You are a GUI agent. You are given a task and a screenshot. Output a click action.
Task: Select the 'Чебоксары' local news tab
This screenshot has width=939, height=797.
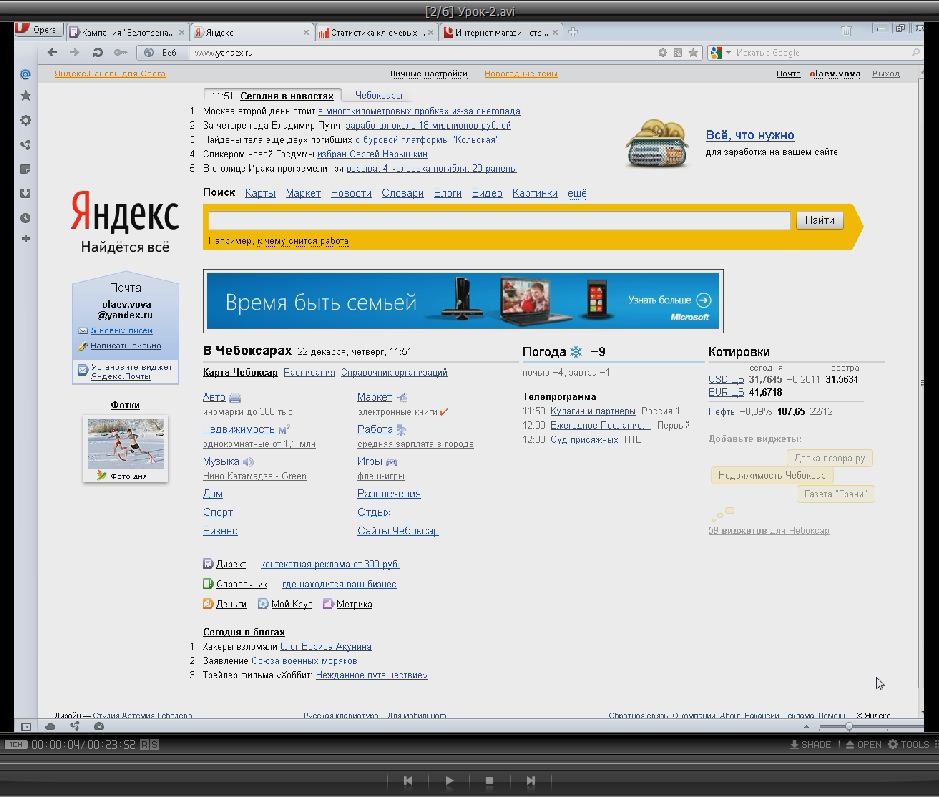click(378, 95)
